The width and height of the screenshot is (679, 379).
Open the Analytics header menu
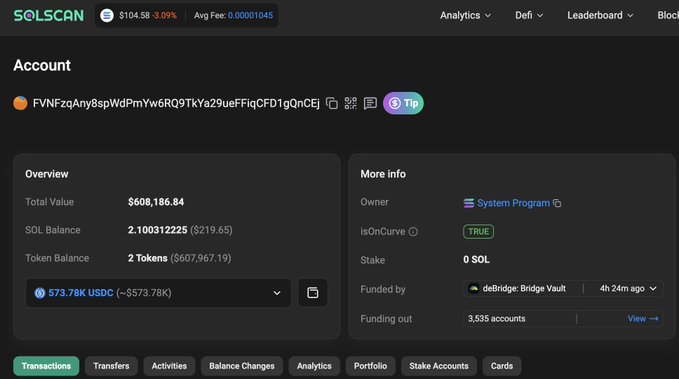466,16
